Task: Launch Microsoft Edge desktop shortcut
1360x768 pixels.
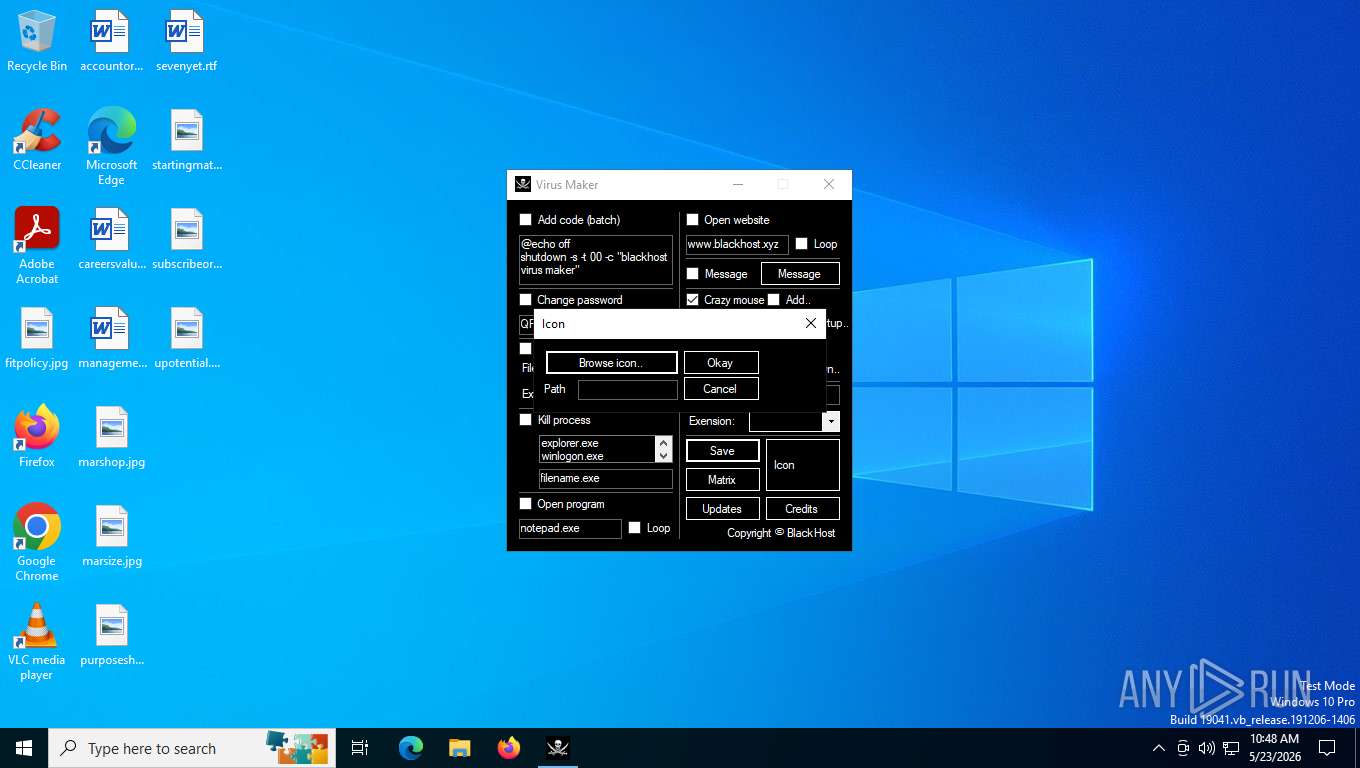Action: click(111, 147)
